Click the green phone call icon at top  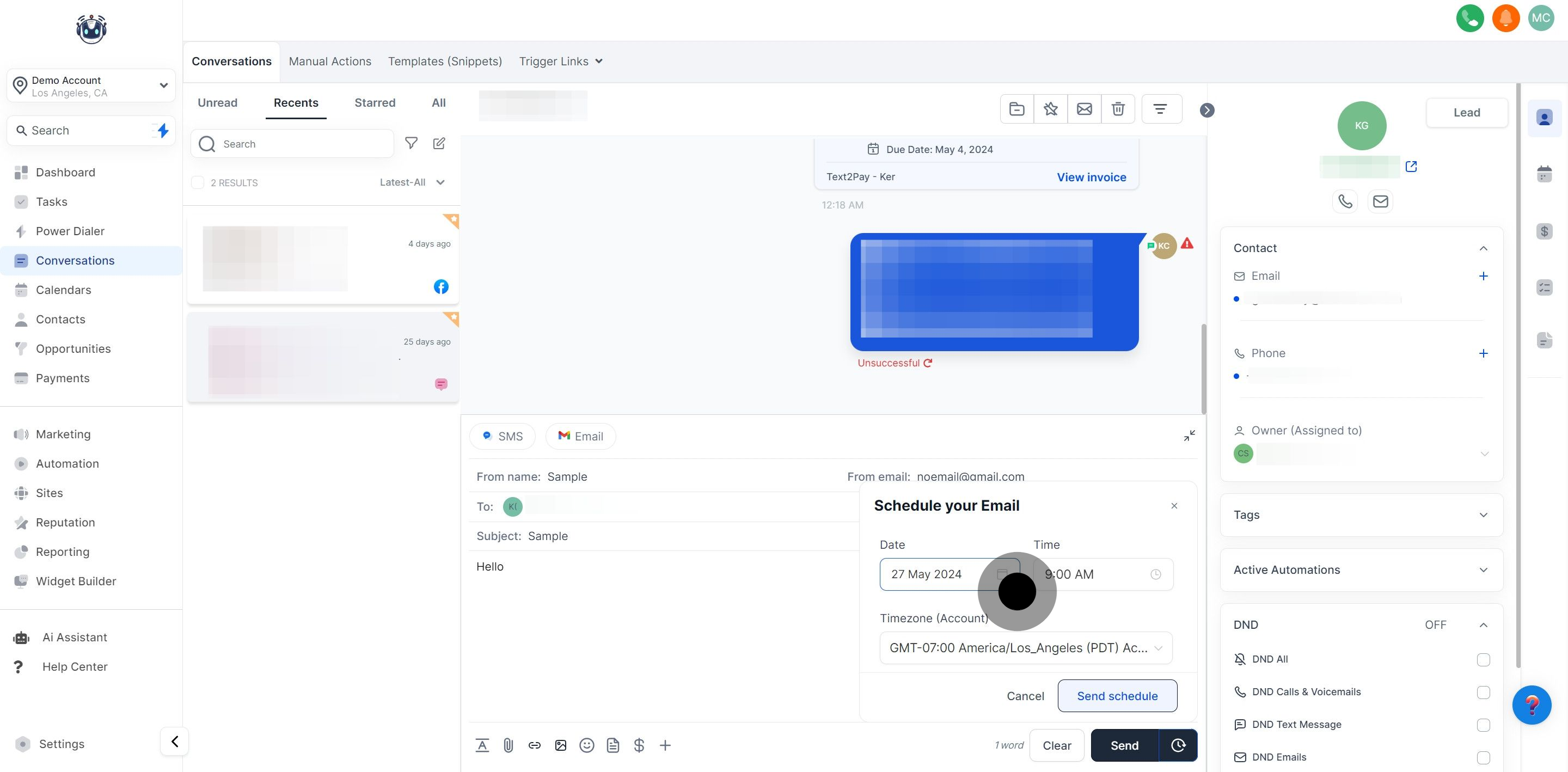1469,17
